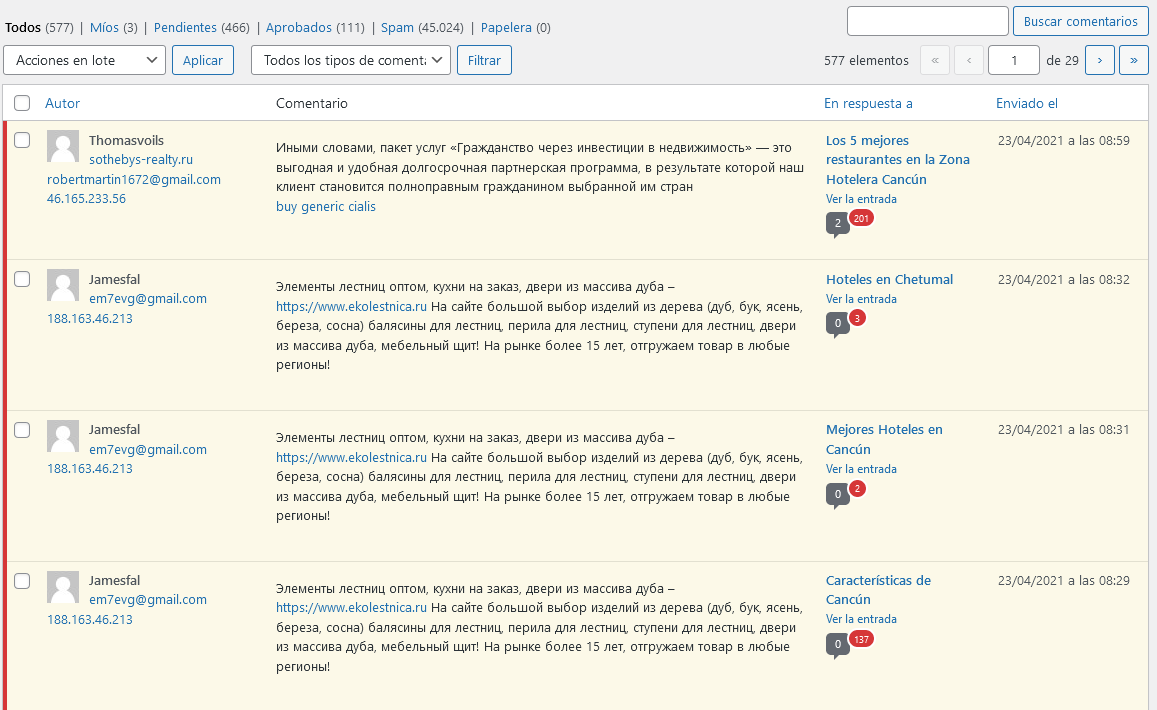This screenshot has width=1157, height=710.
Task: Open the 'Acciones en lote' dropdown
Action: click(85, 60)
